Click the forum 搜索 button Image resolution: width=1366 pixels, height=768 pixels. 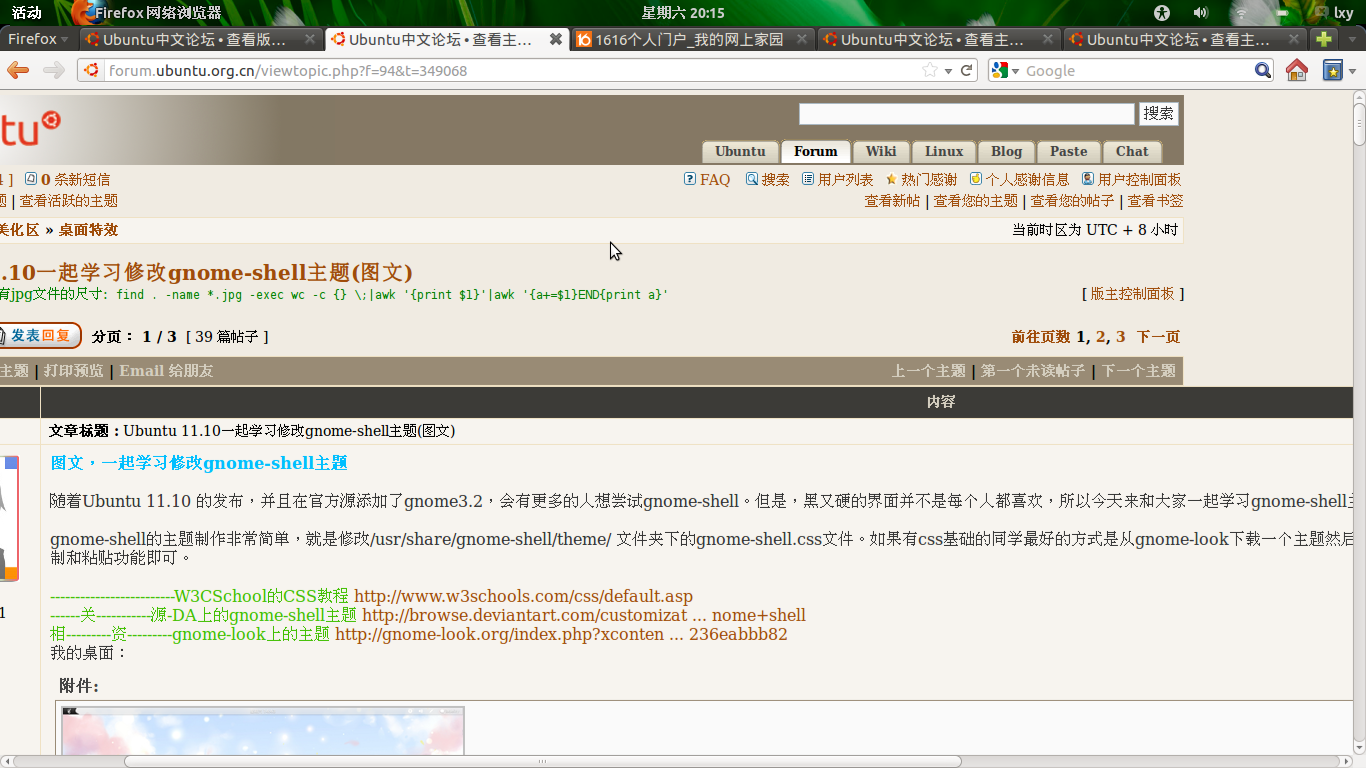1159,114
